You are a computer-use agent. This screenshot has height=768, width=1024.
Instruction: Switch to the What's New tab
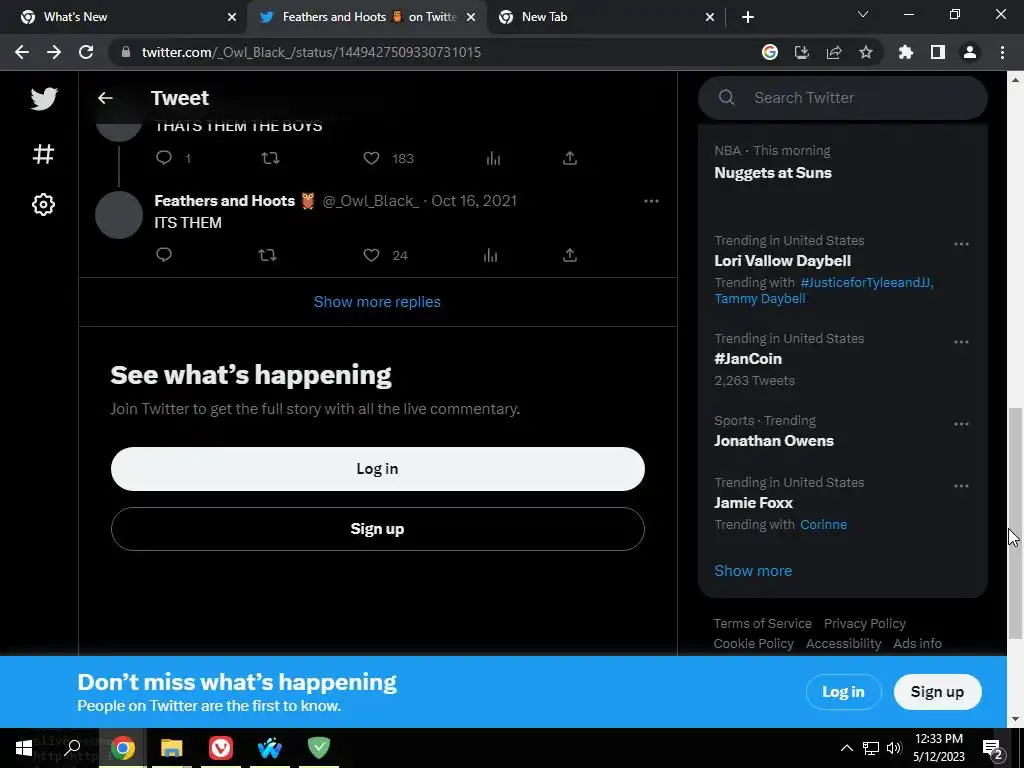124,17
